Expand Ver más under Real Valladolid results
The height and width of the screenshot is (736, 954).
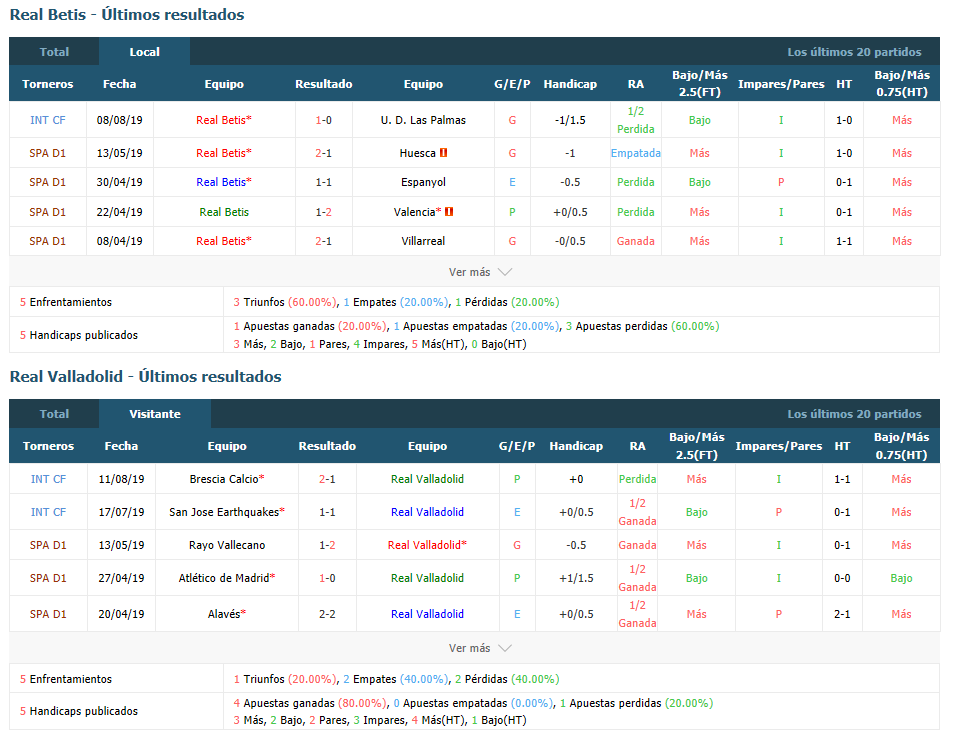(x=480, y=648)
